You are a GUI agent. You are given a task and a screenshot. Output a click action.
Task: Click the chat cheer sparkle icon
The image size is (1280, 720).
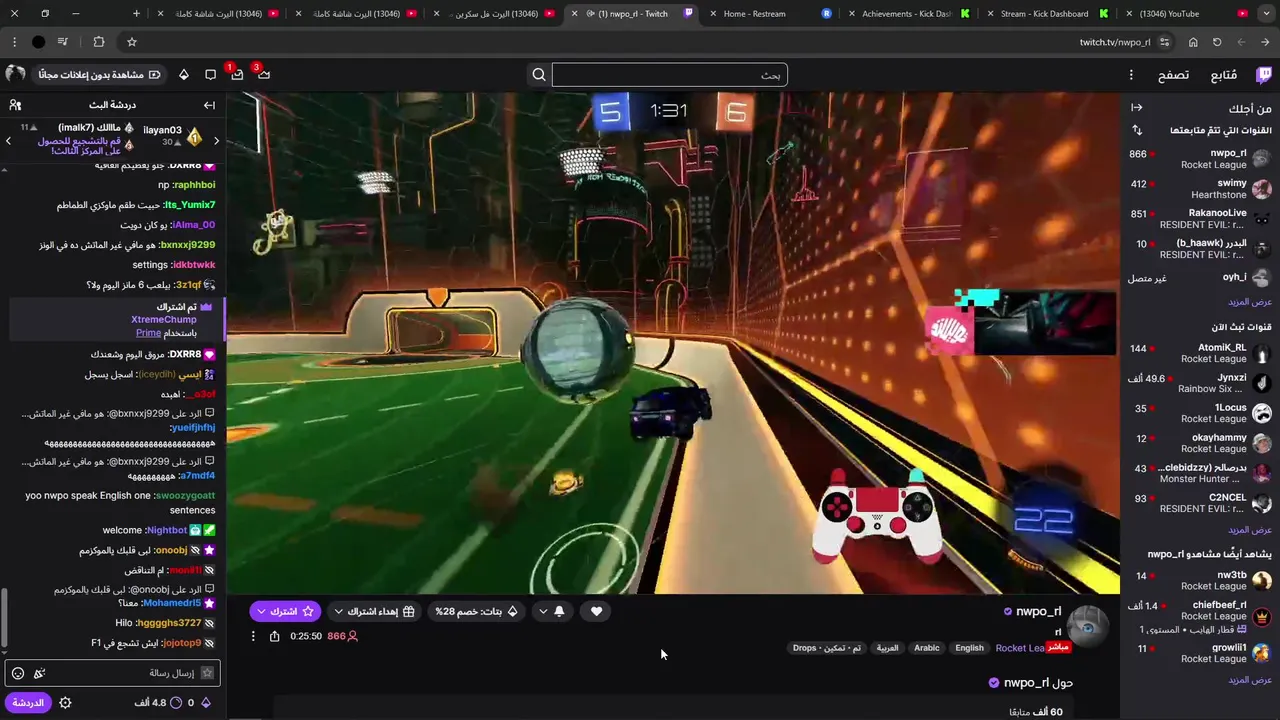(x=39, y=673)
